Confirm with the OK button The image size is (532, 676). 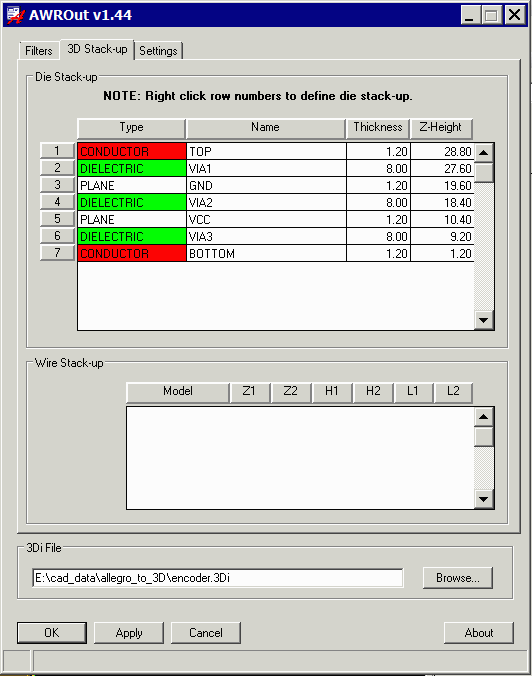coord(52,632)
